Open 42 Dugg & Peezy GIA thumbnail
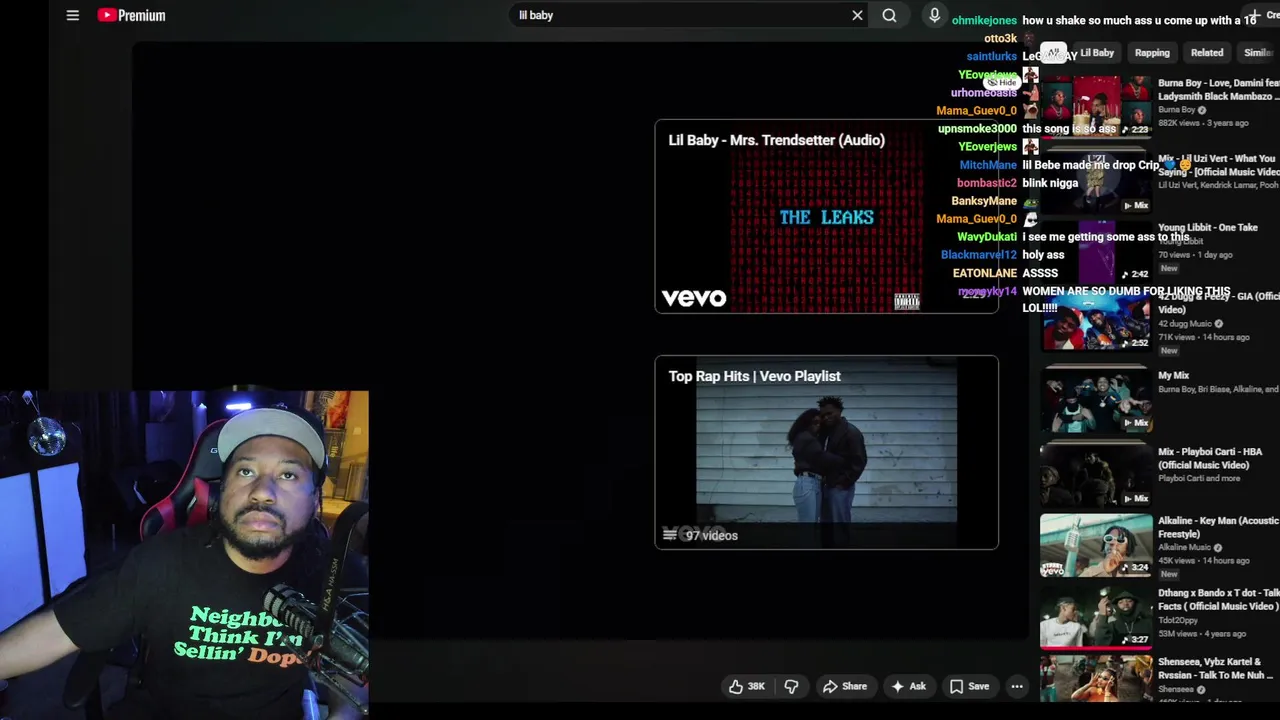The height and width of the screenshot is (720, 1280). pyautogui.click(x=1096, y=321)
